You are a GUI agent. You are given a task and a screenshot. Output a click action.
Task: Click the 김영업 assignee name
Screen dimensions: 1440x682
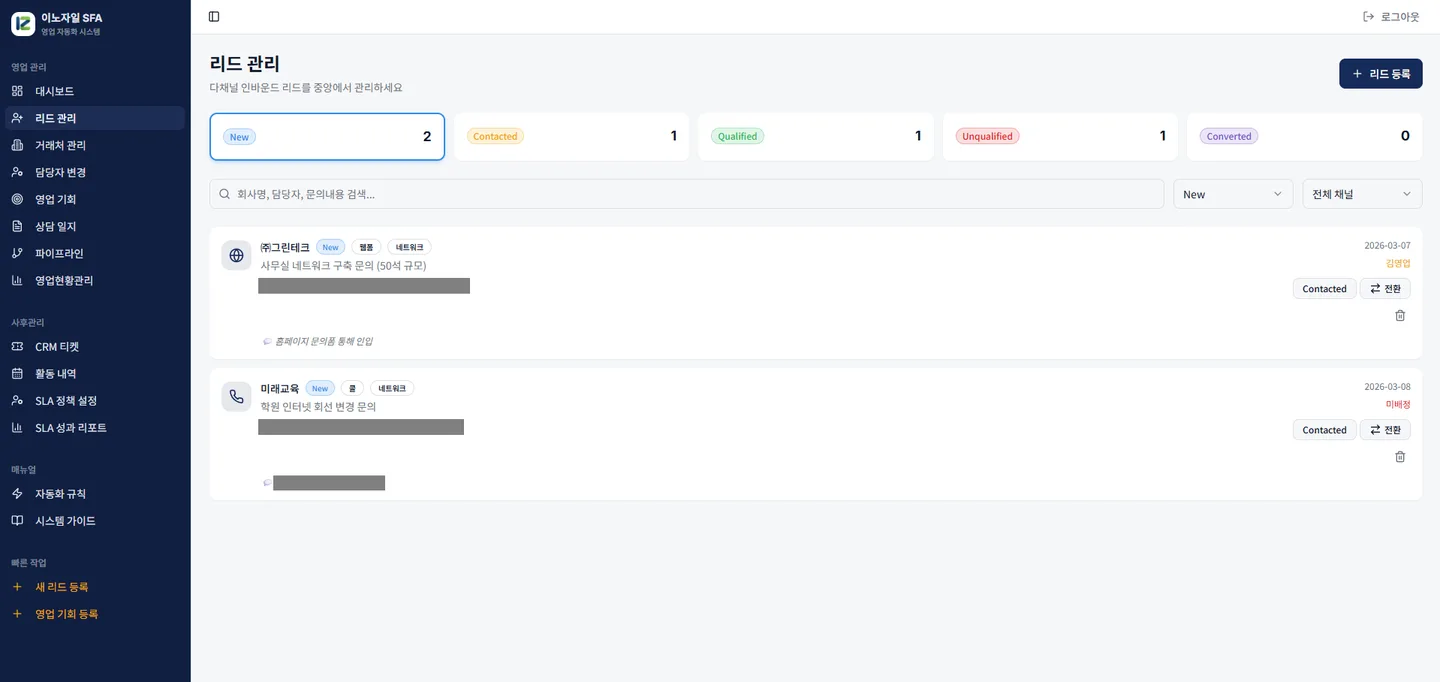tap(1398, 263)
